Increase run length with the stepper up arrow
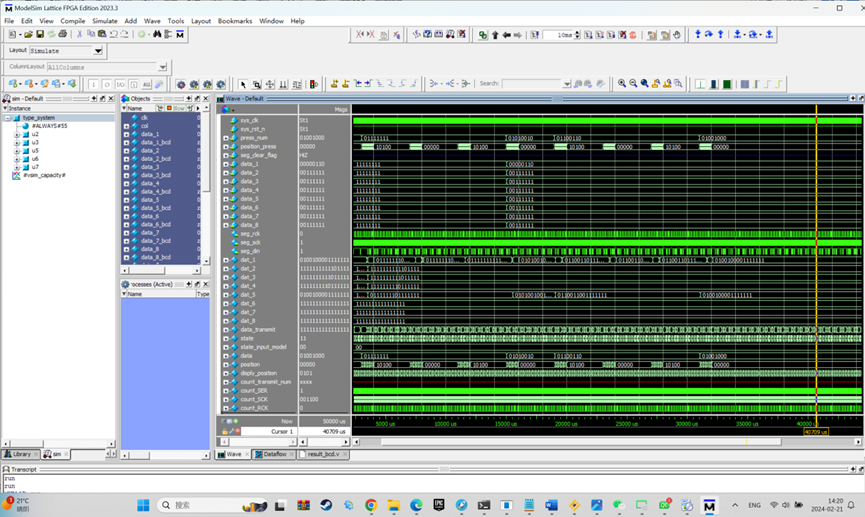865x517 pixels. pos(577,33)
